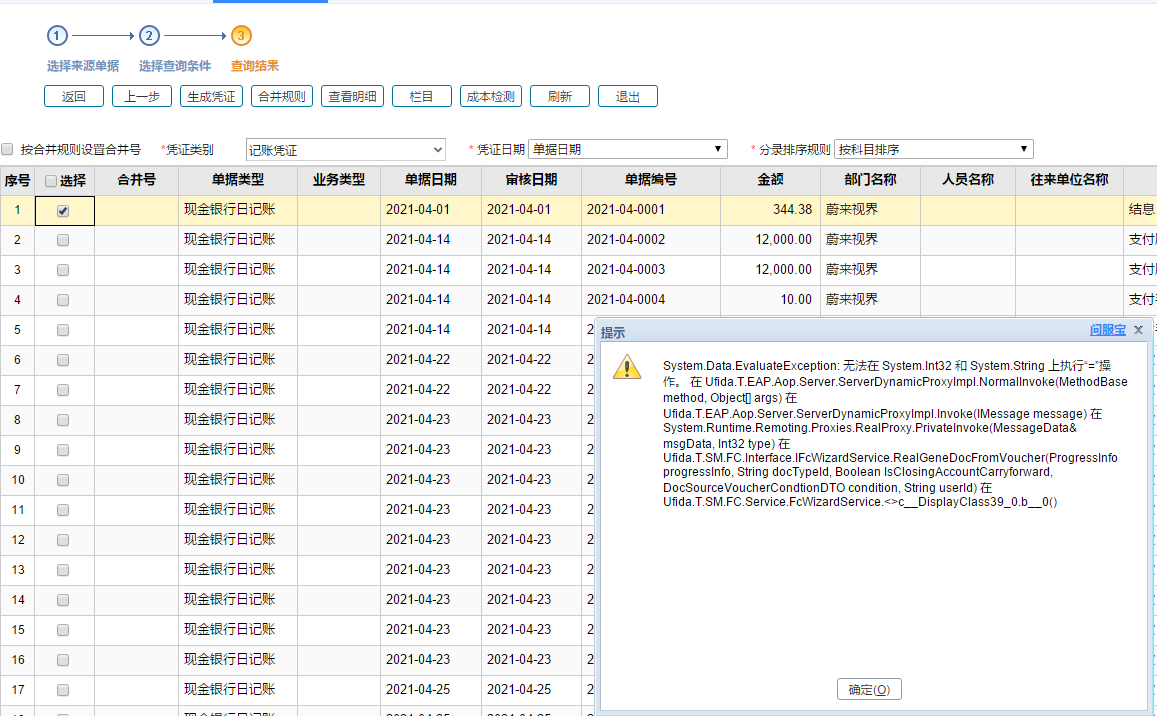The width and height of the screenshot is (1157, 716).
Task: Run 成本检测 check
Action: point(491,97)
